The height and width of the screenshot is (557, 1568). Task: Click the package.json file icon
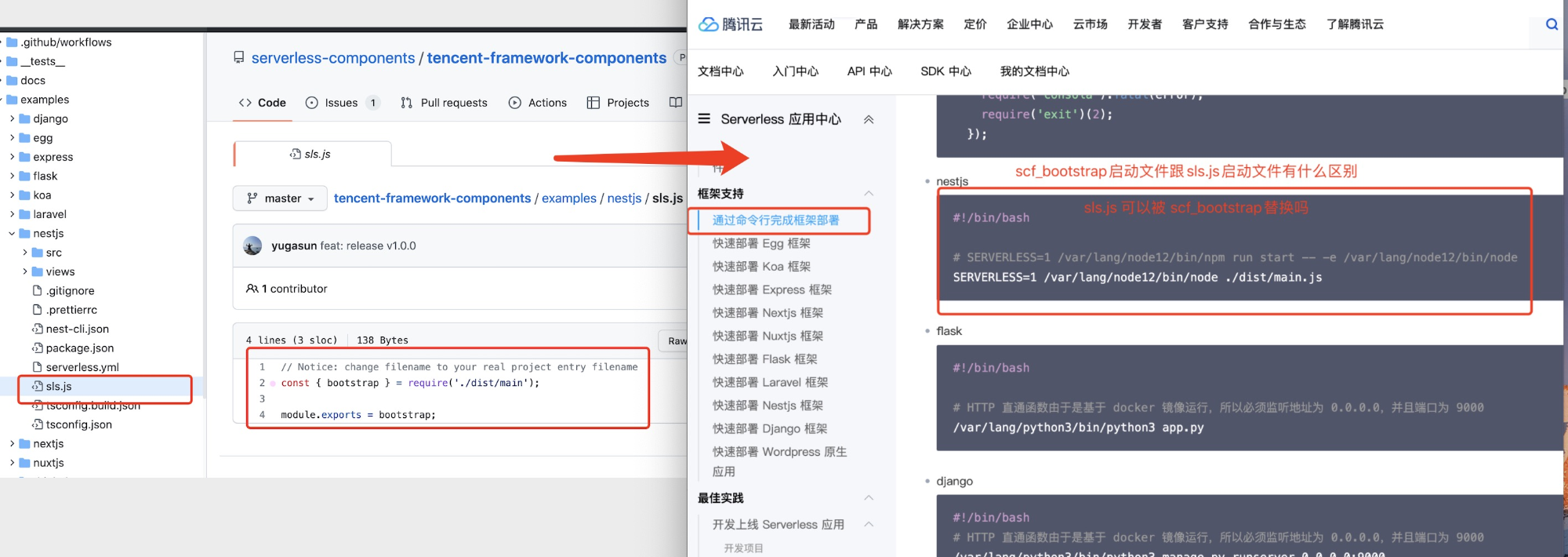37,348
